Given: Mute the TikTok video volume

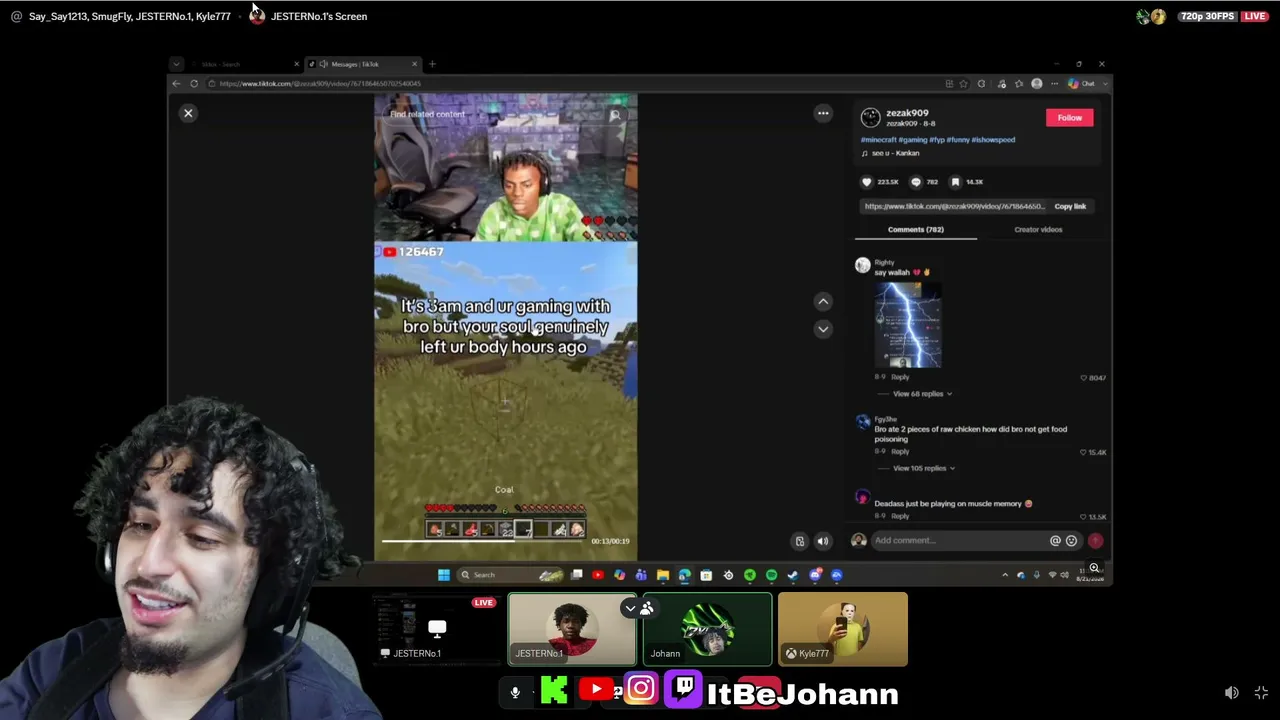Looking at the screenshot, I should 823,541.
